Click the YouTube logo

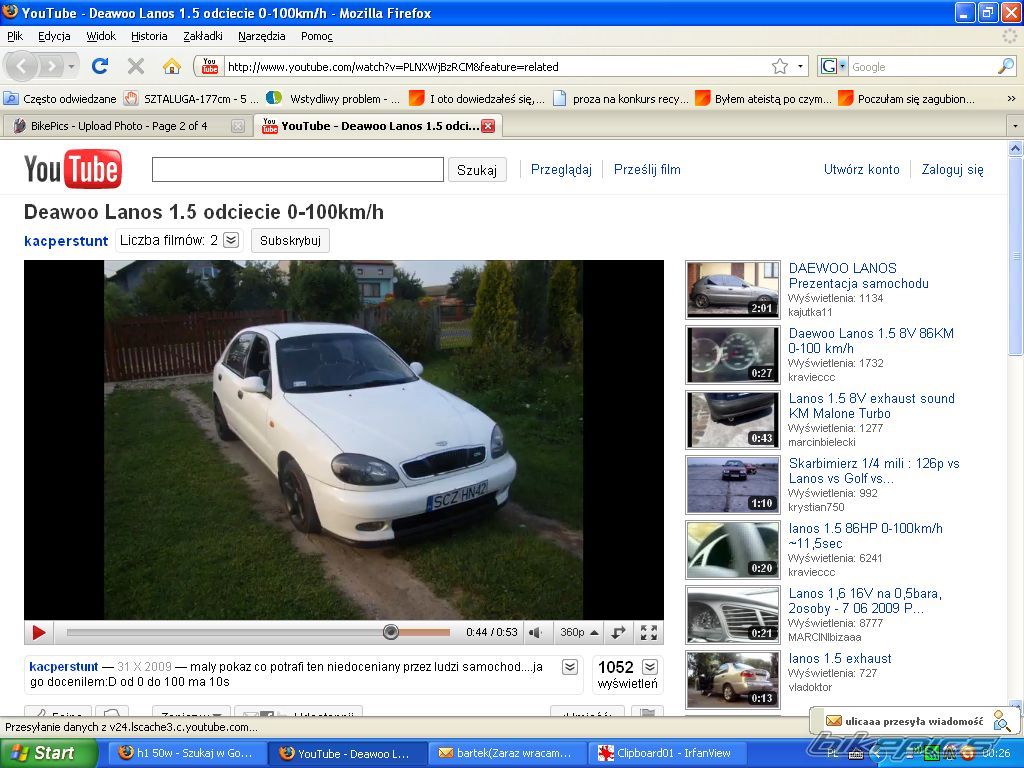73,169
